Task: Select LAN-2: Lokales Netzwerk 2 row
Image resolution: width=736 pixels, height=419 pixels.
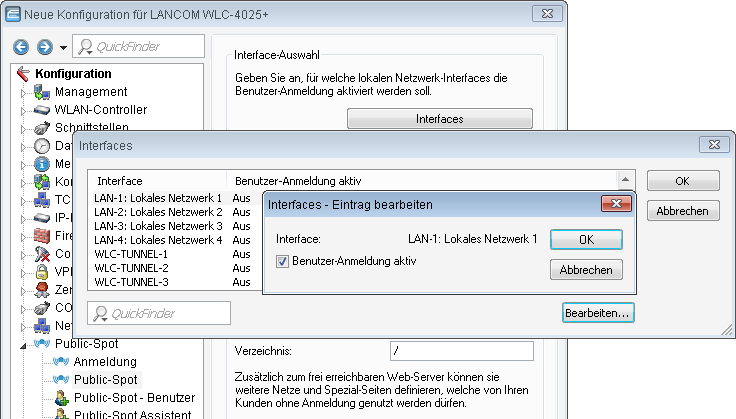Action: [158, 212]
